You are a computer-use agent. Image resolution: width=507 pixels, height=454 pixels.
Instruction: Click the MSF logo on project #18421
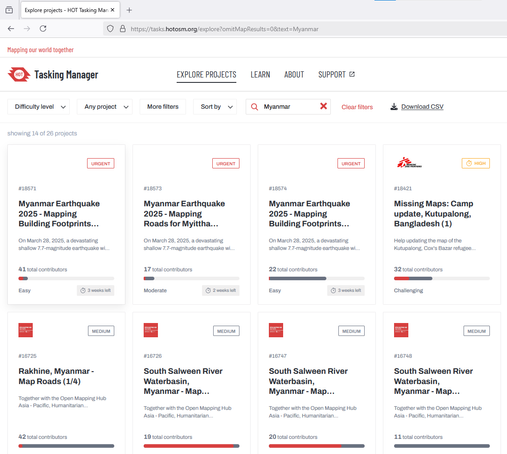point(409,163)
